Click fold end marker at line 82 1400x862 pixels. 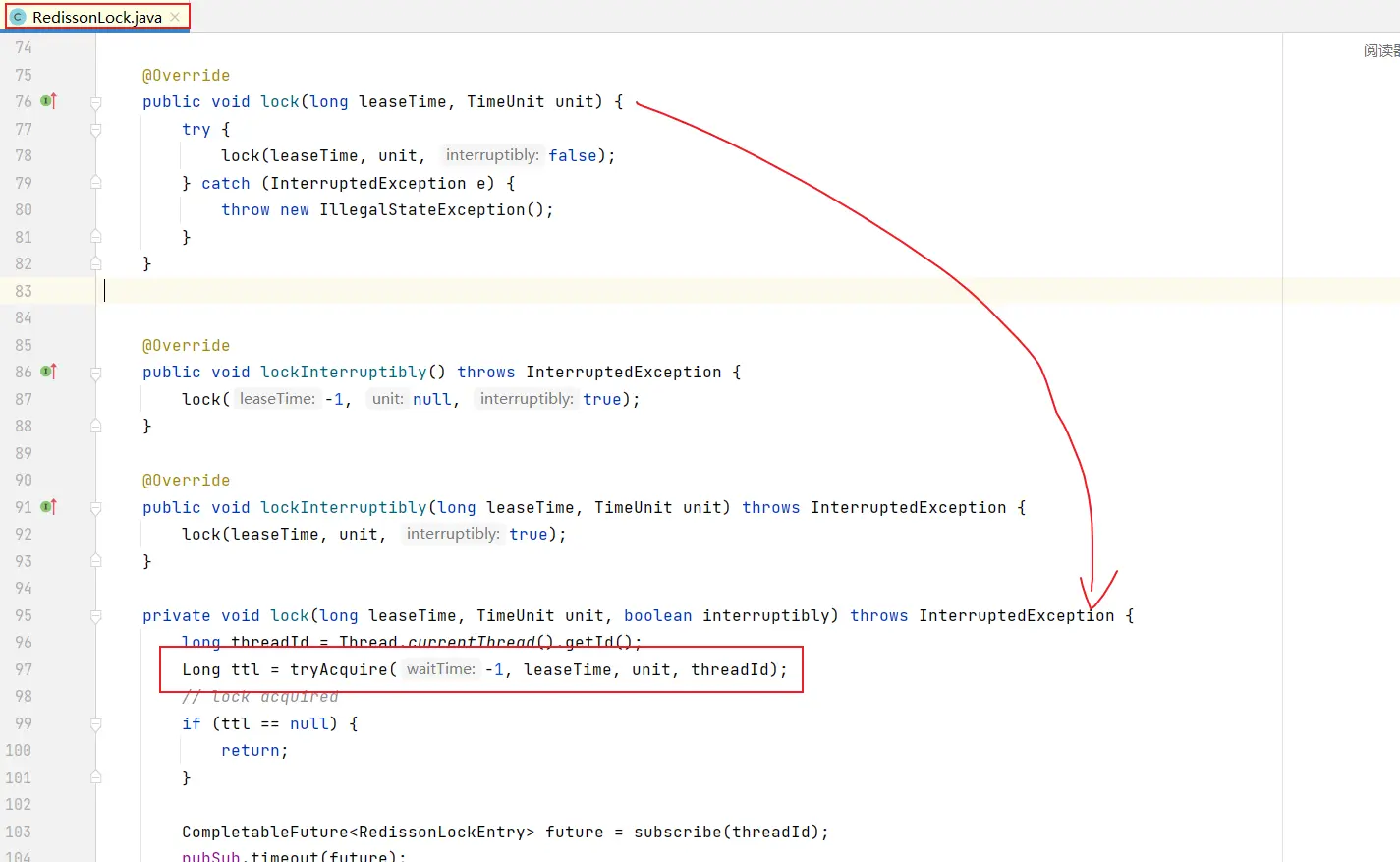point(96,263)
